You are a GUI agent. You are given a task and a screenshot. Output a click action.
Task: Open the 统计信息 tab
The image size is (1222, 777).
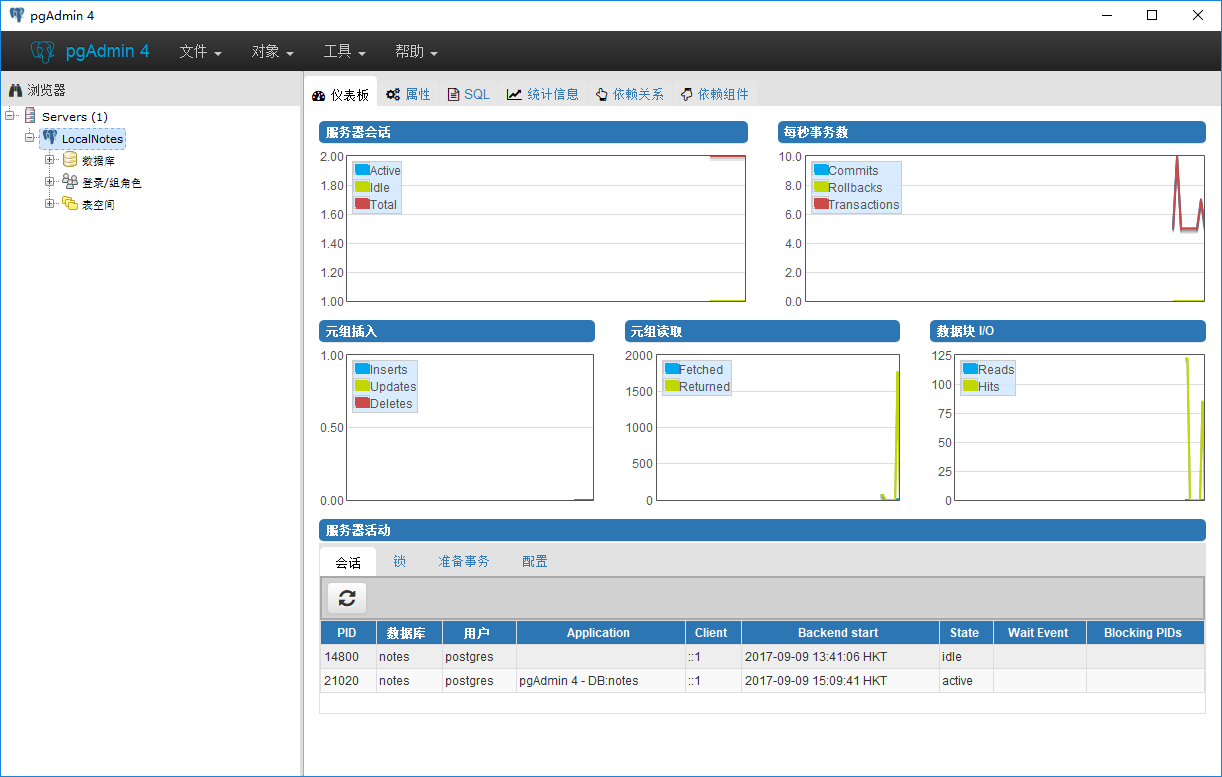[543, 94]
